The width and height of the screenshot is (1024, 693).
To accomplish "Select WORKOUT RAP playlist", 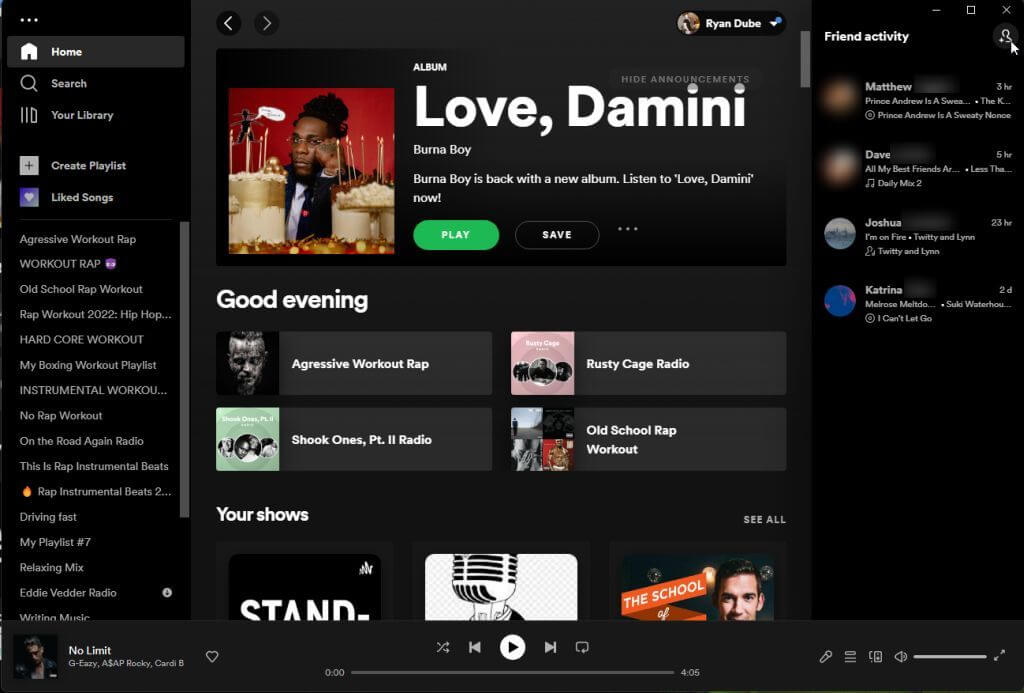I will (68, 264).
